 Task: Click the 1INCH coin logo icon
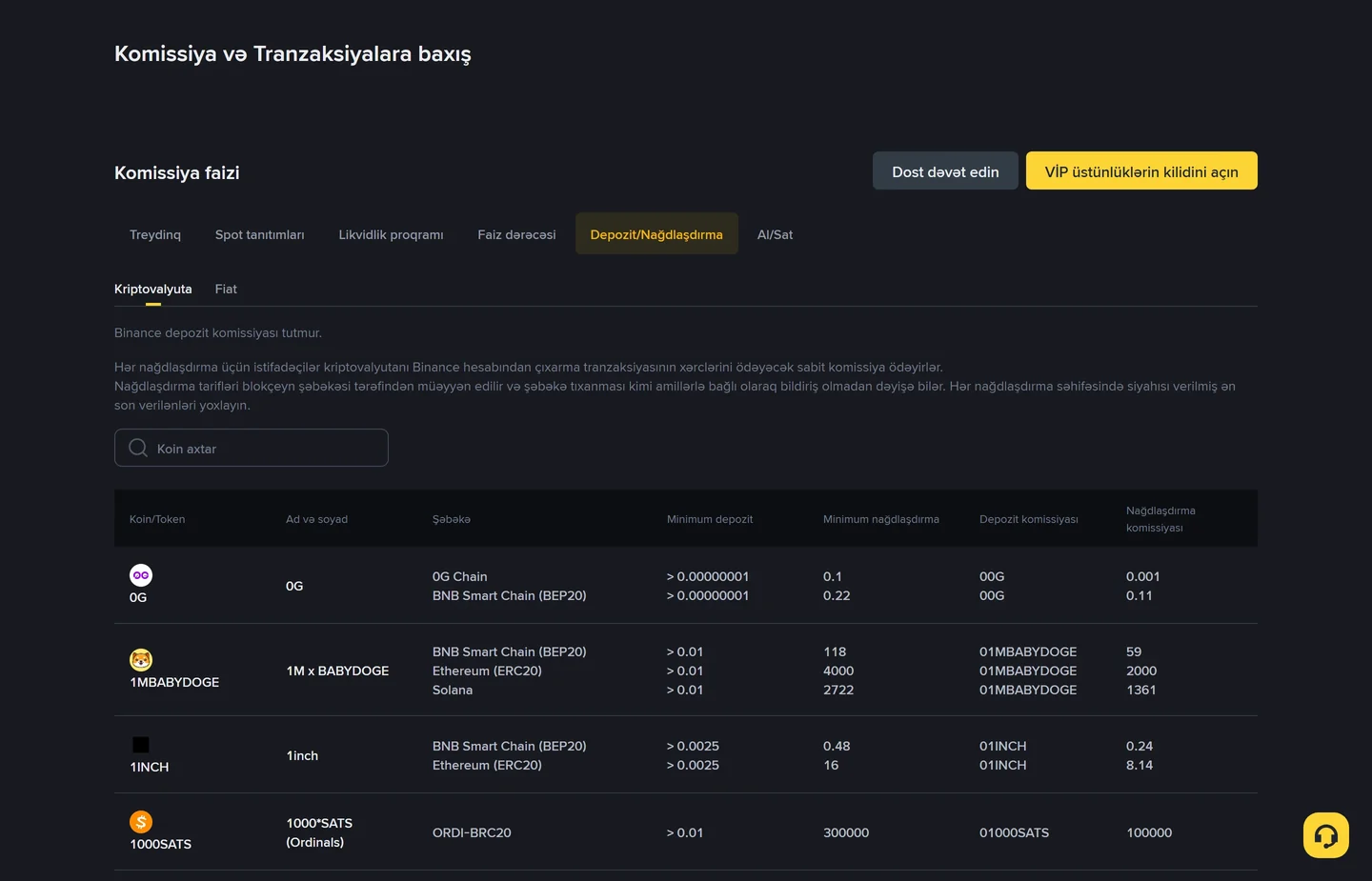[x=141, y=745]
